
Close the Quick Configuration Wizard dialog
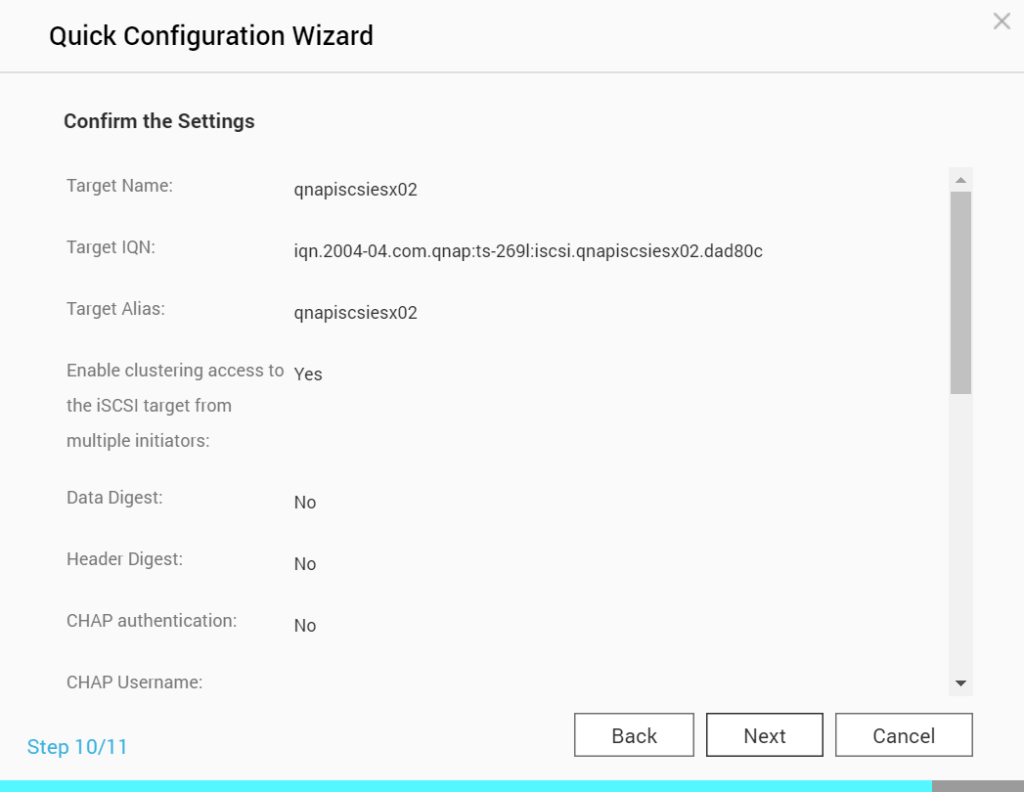coord(1001,21)
